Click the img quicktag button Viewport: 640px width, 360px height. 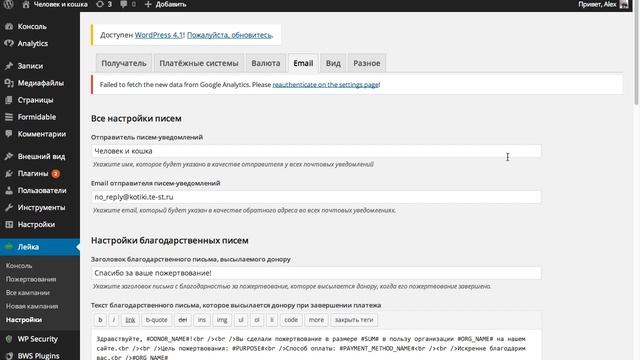point(222,320)
